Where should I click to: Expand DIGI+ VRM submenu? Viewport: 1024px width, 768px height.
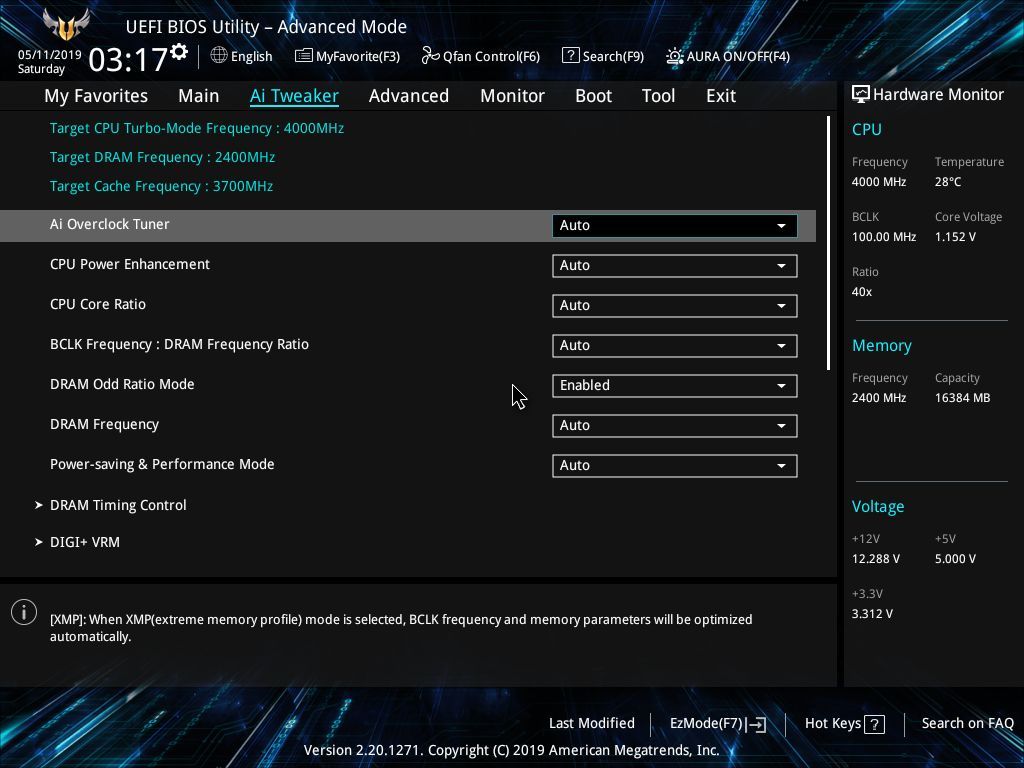tap(84, 542)
